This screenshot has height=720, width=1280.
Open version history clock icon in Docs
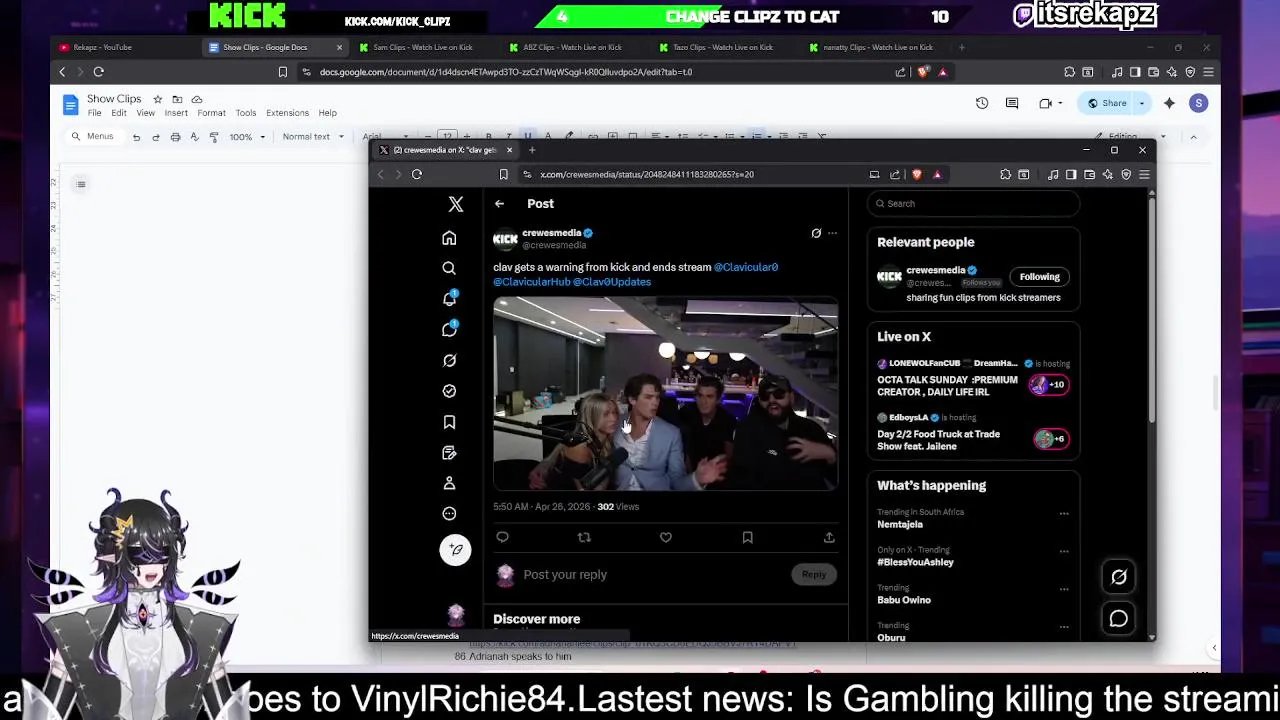pyautogui.click(x=982, y=103)
